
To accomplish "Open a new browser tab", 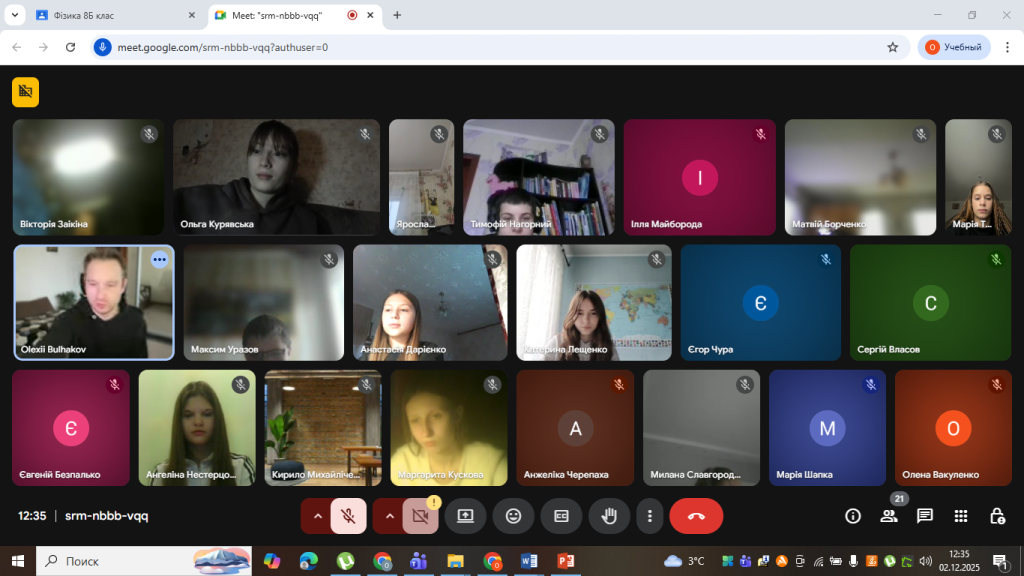I will [x=397, y=15].
